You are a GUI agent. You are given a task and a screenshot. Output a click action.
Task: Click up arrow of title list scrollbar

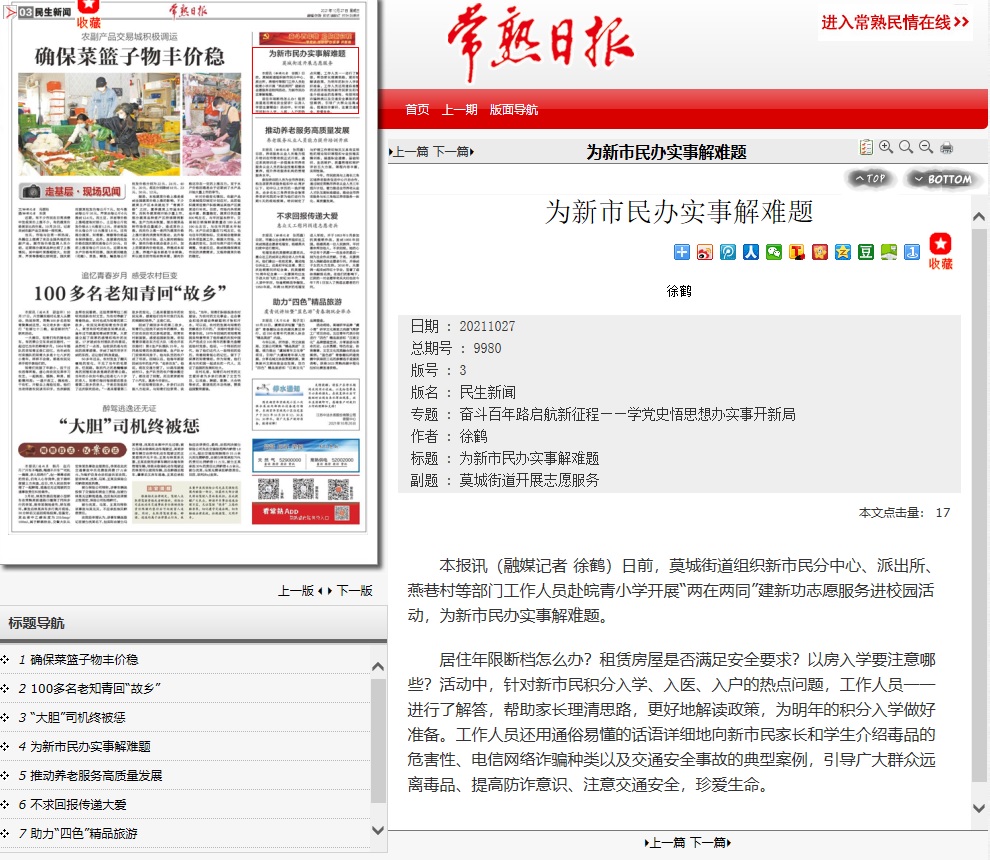click(x=378, y=667)
